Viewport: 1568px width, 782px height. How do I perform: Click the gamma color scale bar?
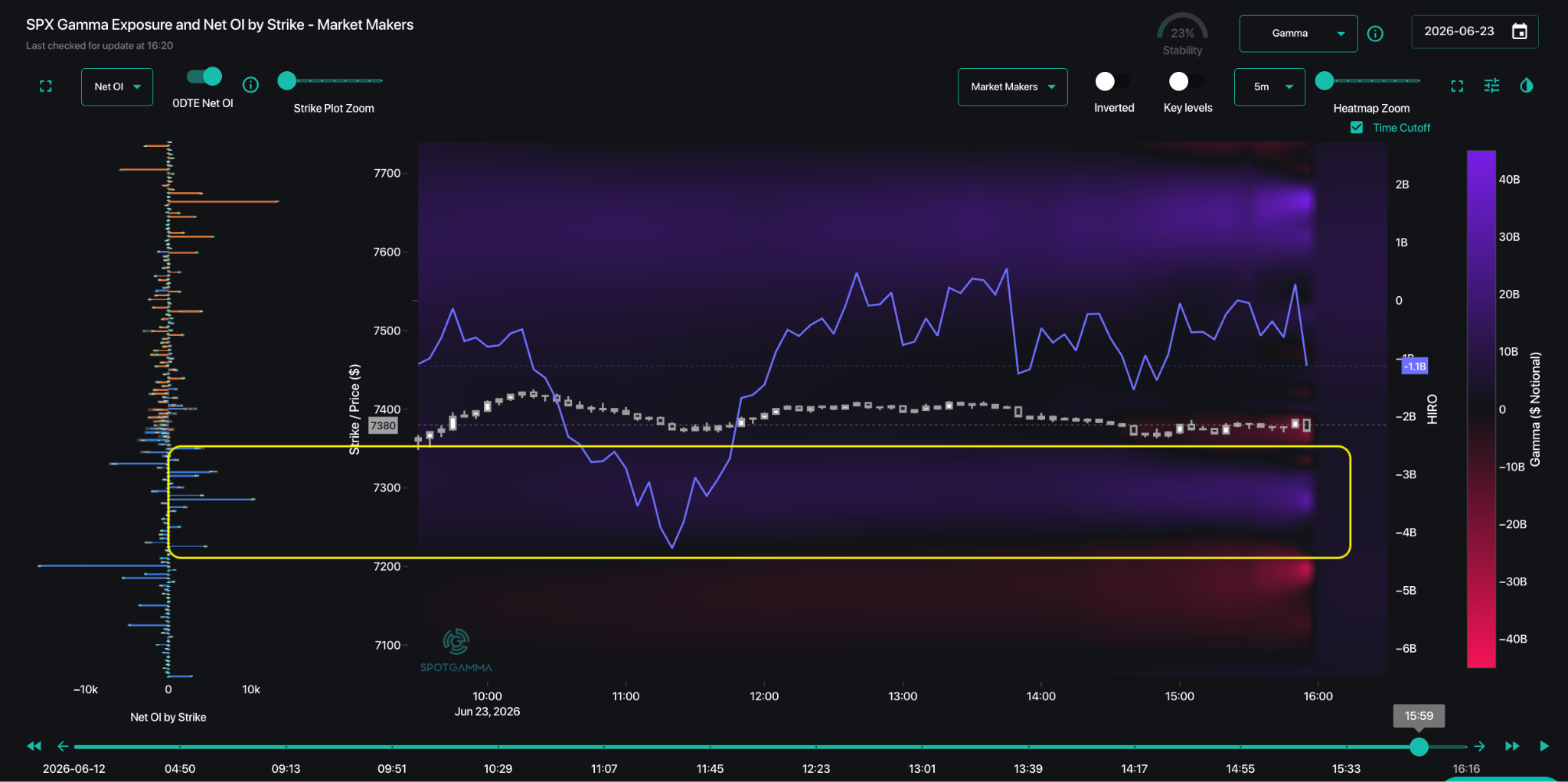click(1481, 409)
